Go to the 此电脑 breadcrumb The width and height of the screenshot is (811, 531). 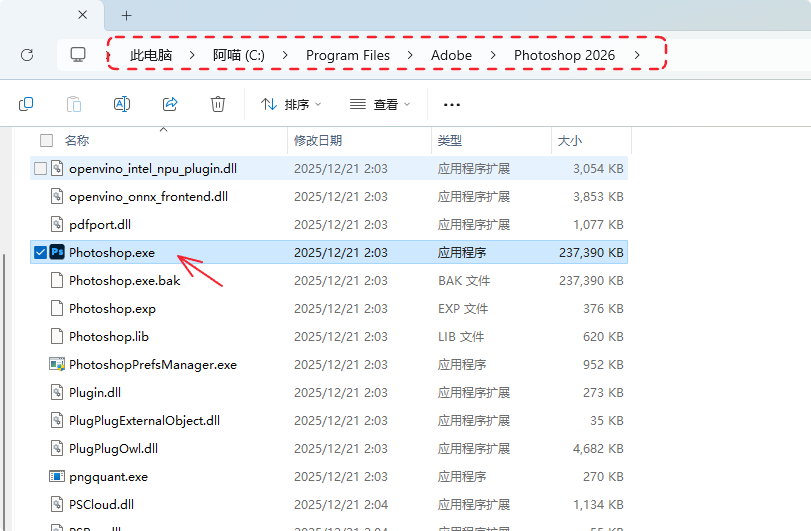coord(151,55)
